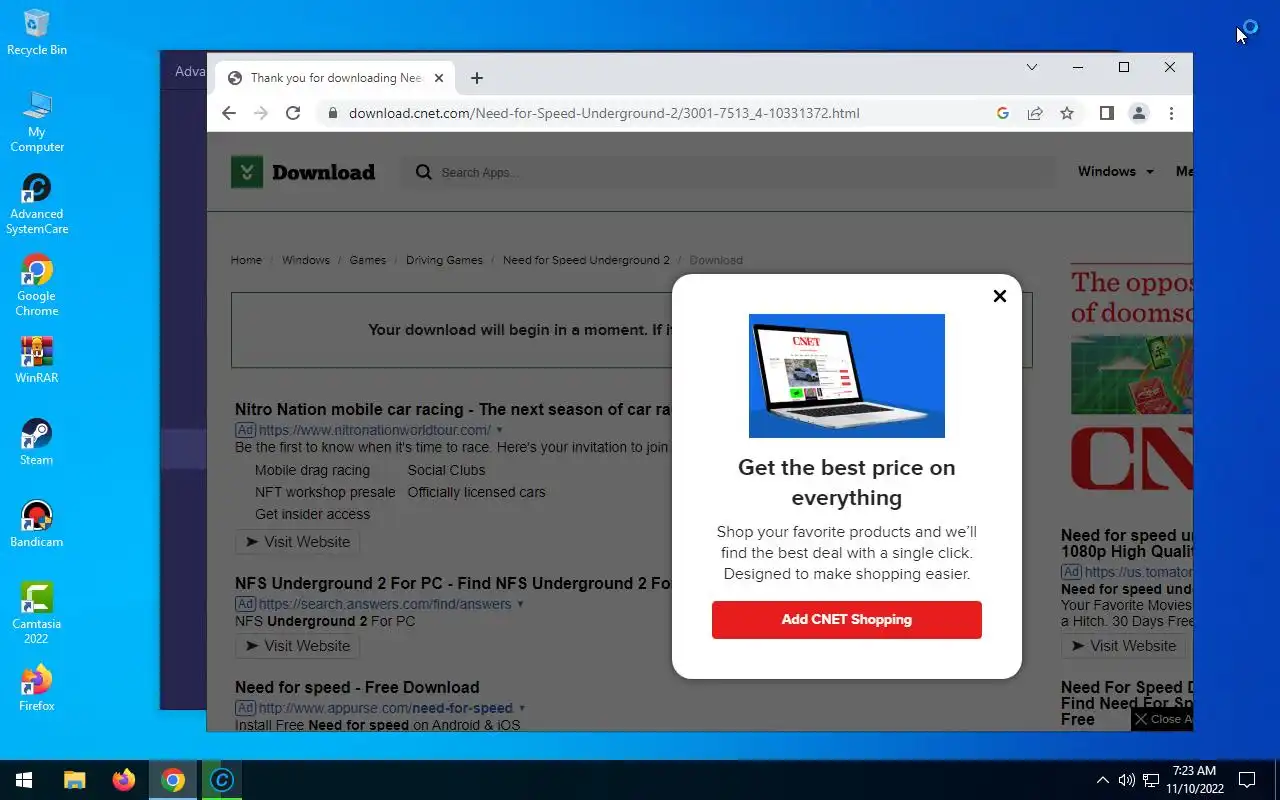Expand the arrow beside nitronationworldtour.com

(x=500, y=430)
